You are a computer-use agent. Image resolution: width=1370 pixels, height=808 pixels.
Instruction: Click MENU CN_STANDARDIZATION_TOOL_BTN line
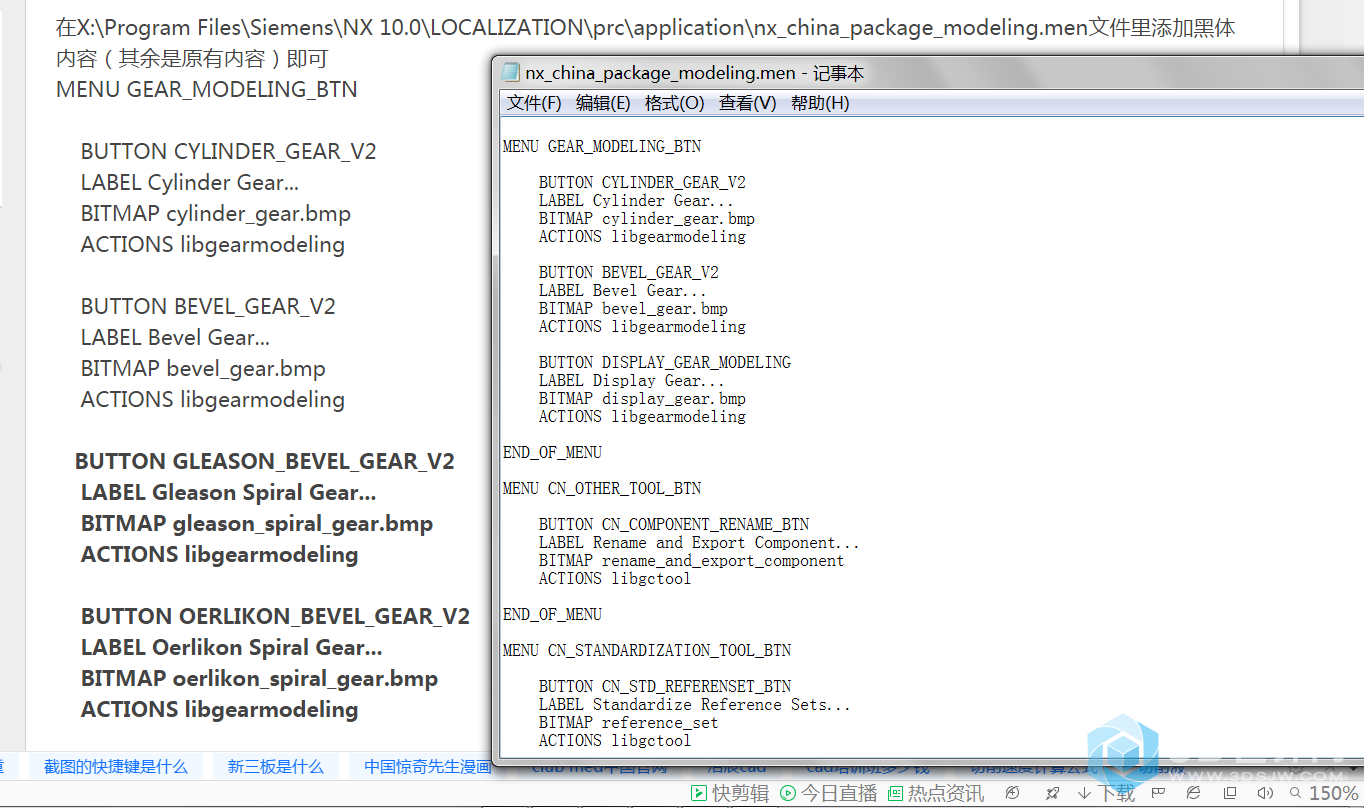click(x=647, y=650)
